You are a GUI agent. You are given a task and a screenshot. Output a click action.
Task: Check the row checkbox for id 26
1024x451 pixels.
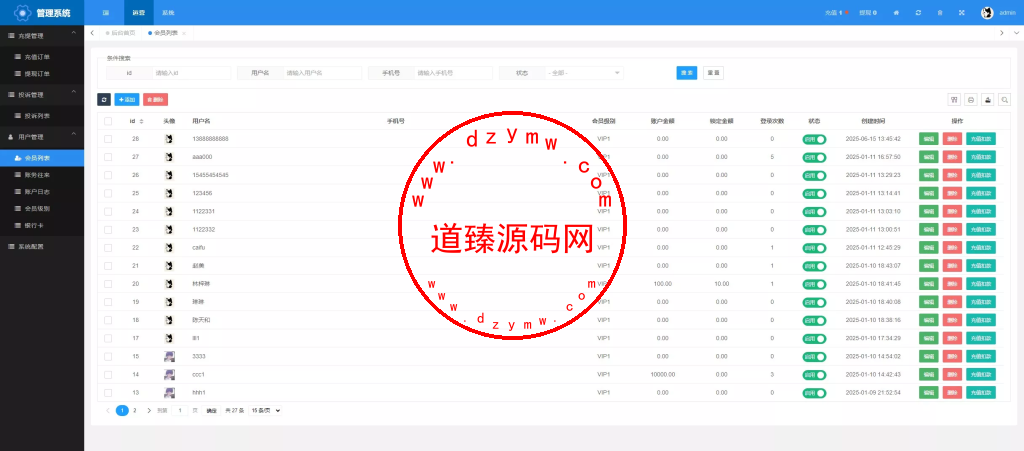[x=108, y=175]
